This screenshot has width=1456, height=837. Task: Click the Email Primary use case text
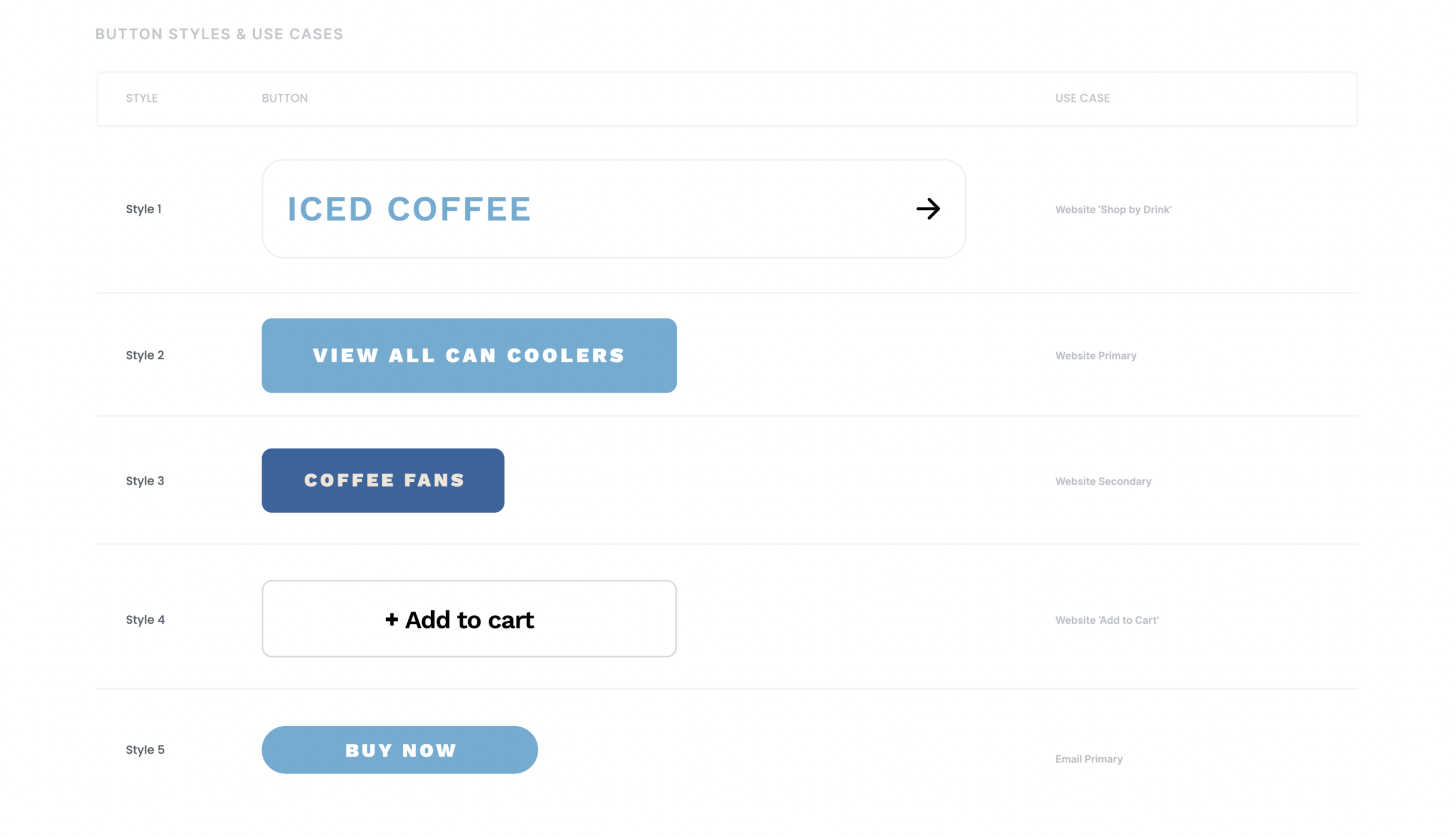1089,759
